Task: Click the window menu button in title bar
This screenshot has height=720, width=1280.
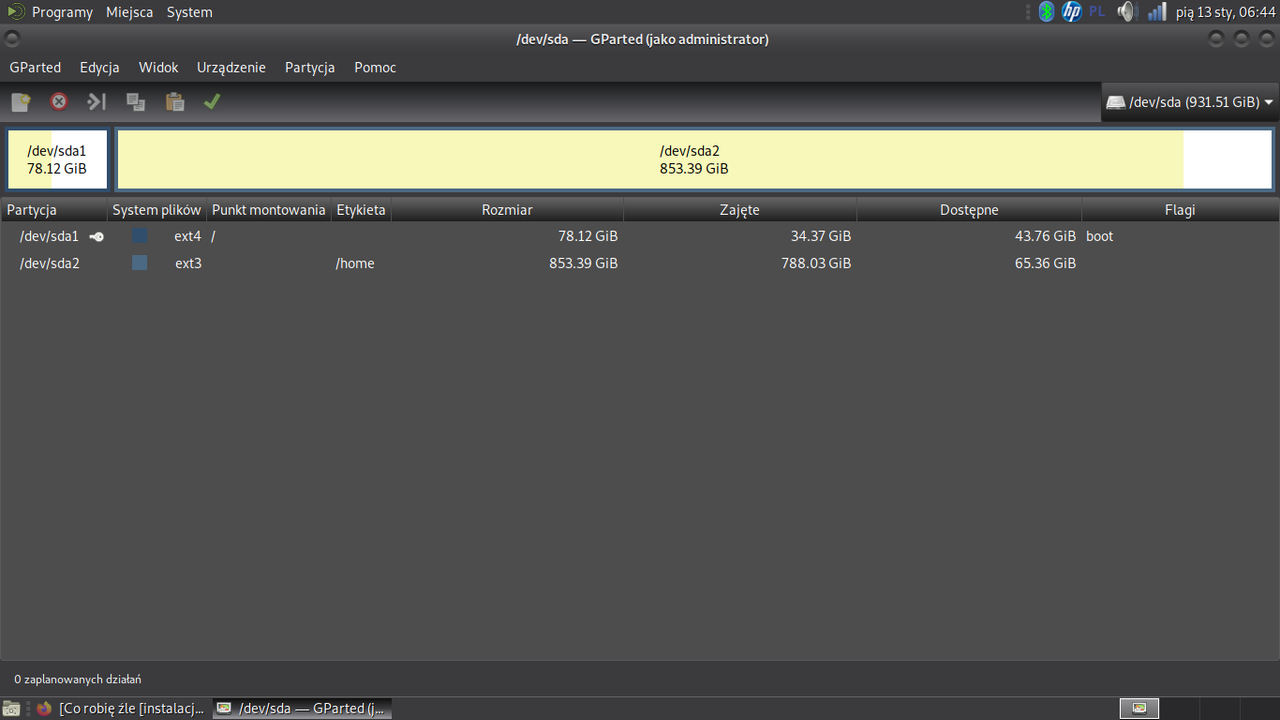Action: 12,39
